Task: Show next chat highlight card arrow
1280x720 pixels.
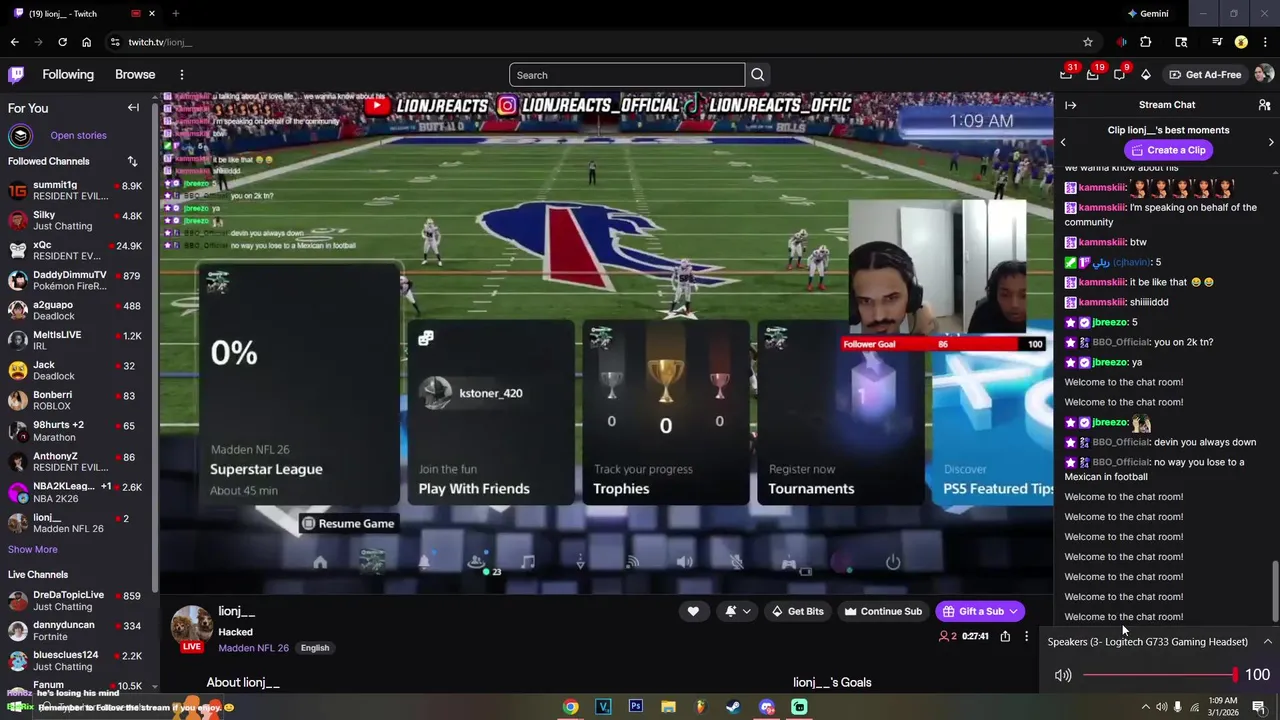Action: click(x=1271, y=142)
